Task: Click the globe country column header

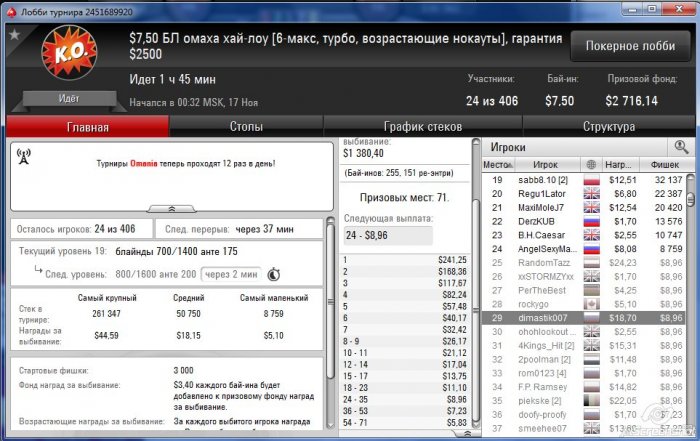Action: (x=591, y=165)
